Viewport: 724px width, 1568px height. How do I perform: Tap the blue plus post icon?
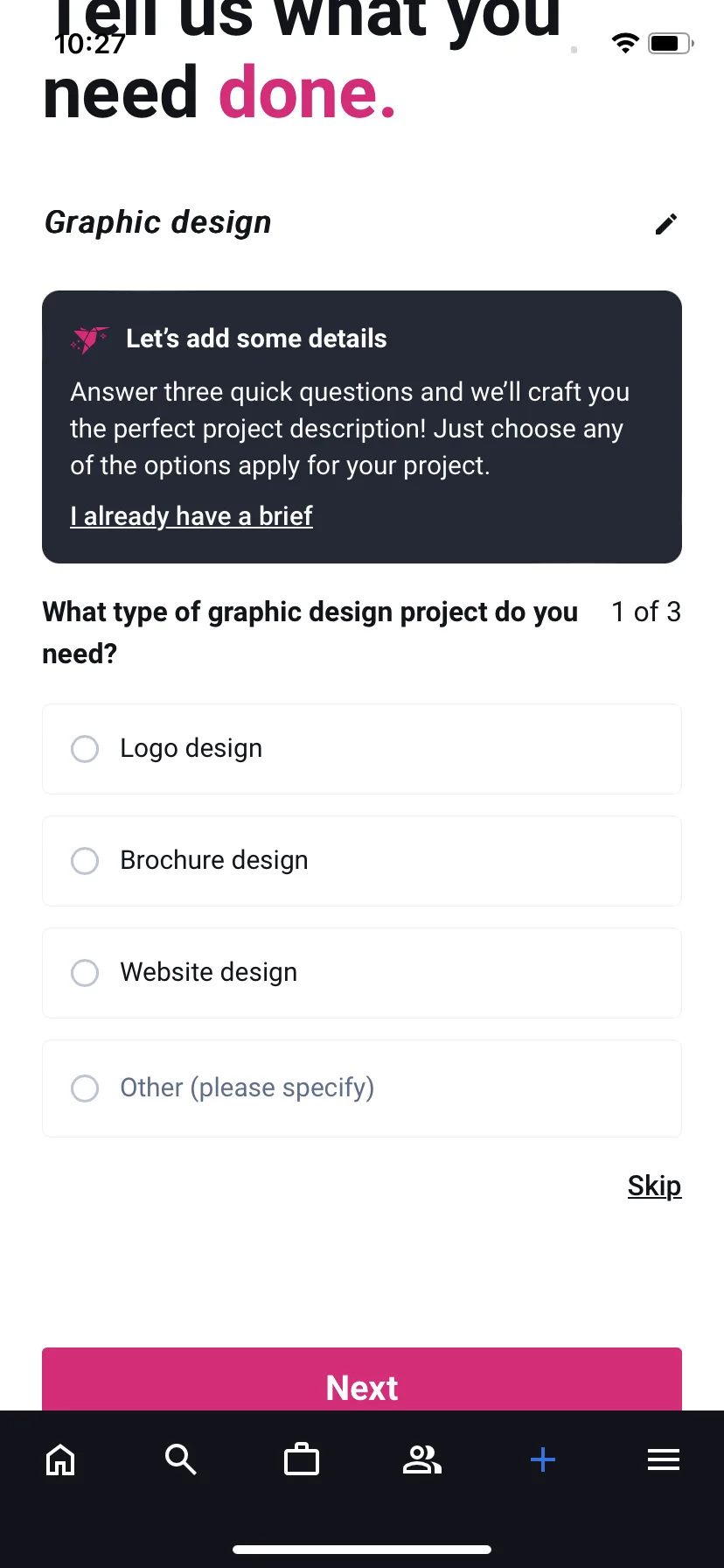tap(543, 1459)
